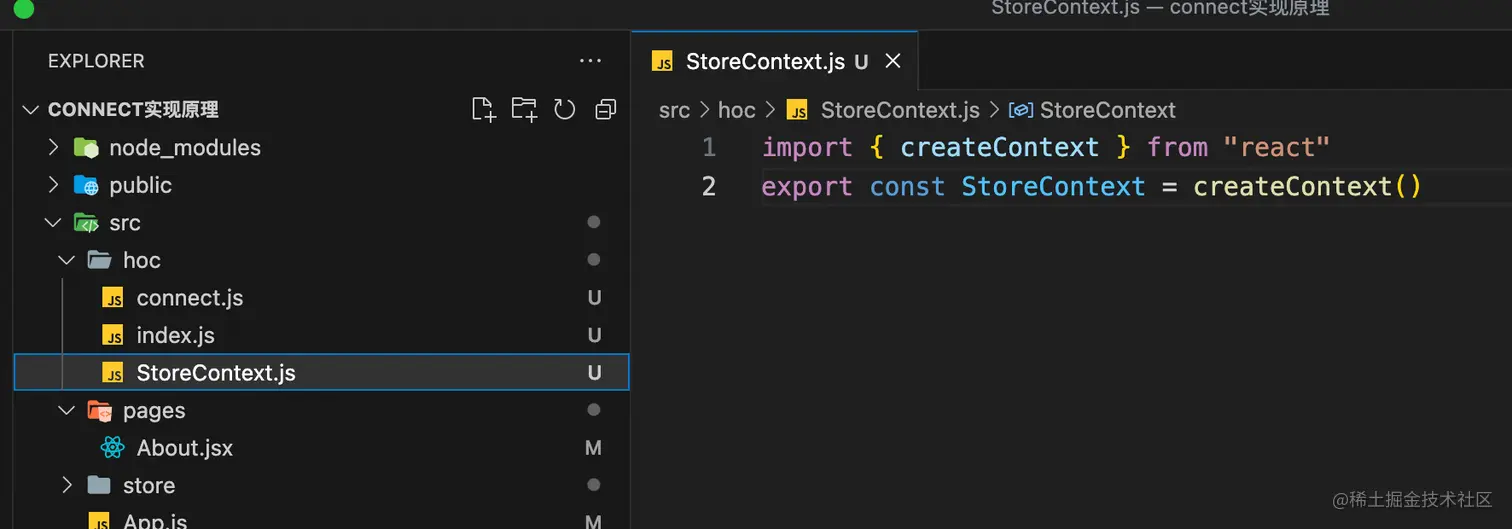Click the JS file icon in breadcrumb
Image resolution: width=1512 pixels, height=529 pixels.
(797, 110)
